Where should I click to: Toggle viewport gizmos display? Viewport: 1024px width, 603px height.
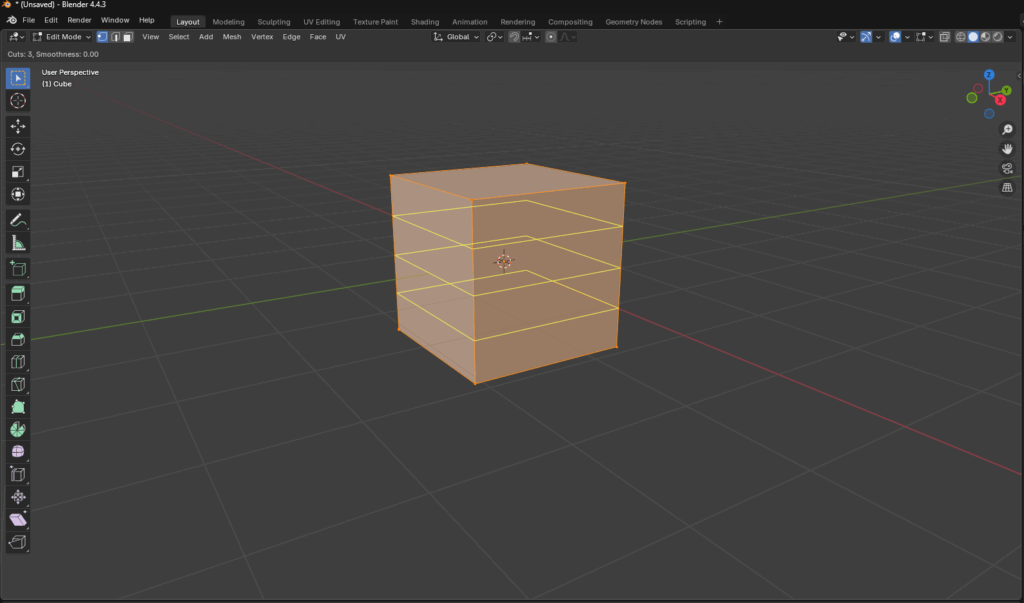pos(866,37)
